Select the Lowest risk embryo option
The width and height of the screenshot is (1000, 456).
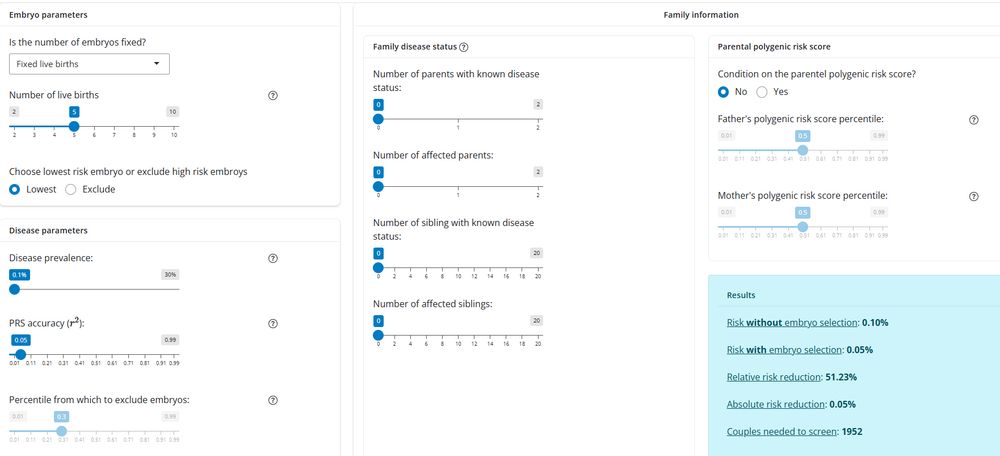[x=15, y=189]
